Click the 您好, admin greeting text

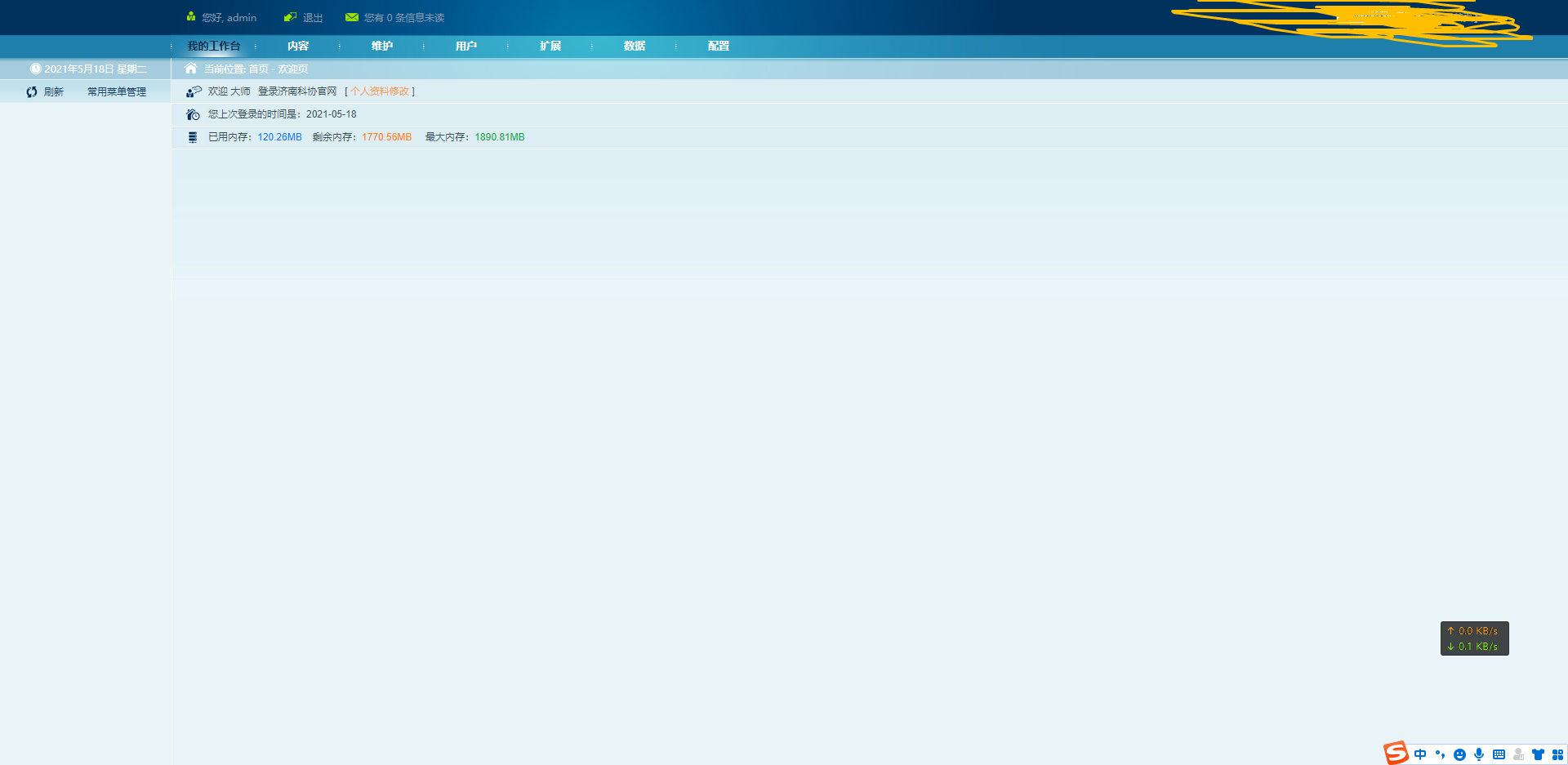click(x=229, y=18)
